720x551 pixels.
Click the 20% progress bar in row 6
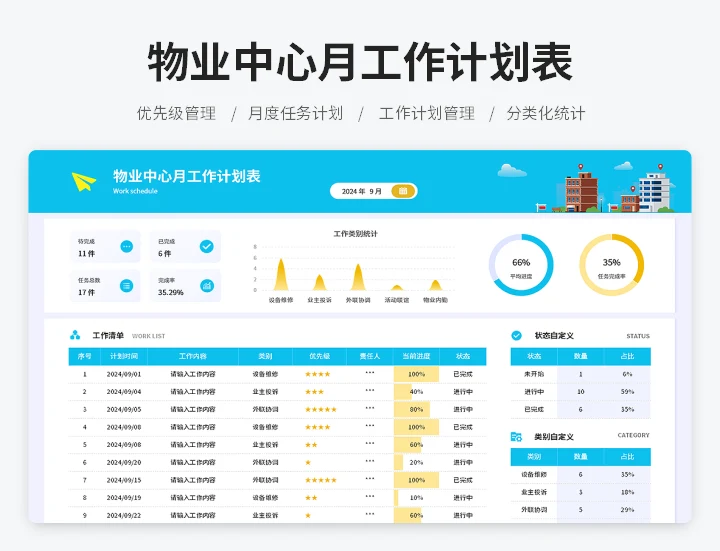coord(399,462)
